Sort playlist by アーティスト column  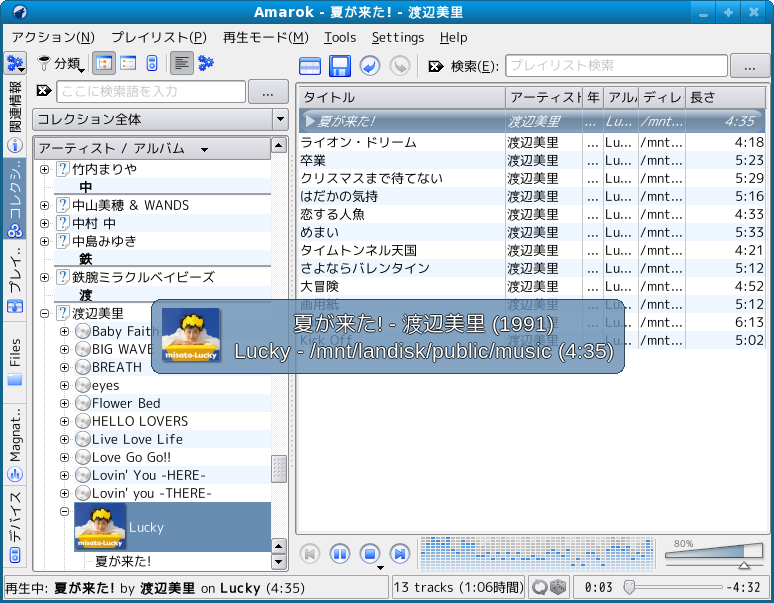tap(544, 98)
